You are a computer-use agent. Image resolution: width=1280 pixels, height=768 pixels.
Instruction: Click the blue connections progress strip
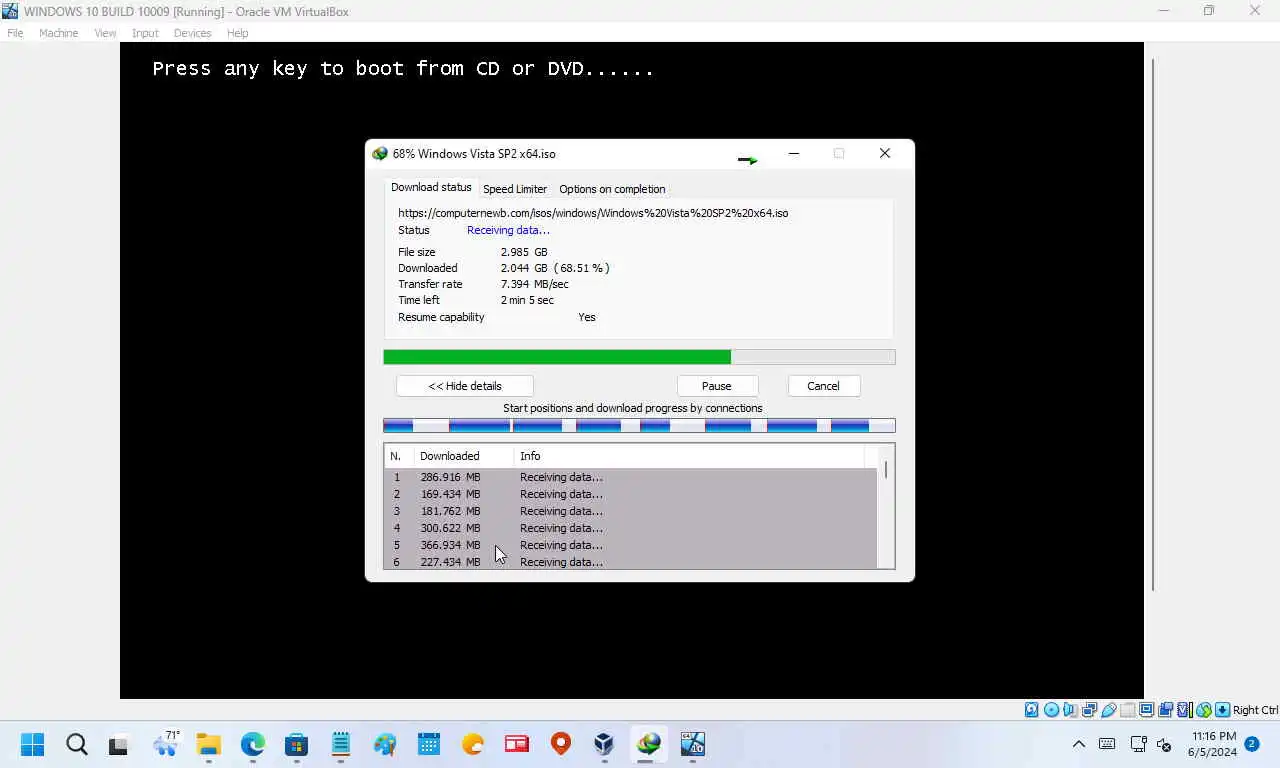(639, 425)
